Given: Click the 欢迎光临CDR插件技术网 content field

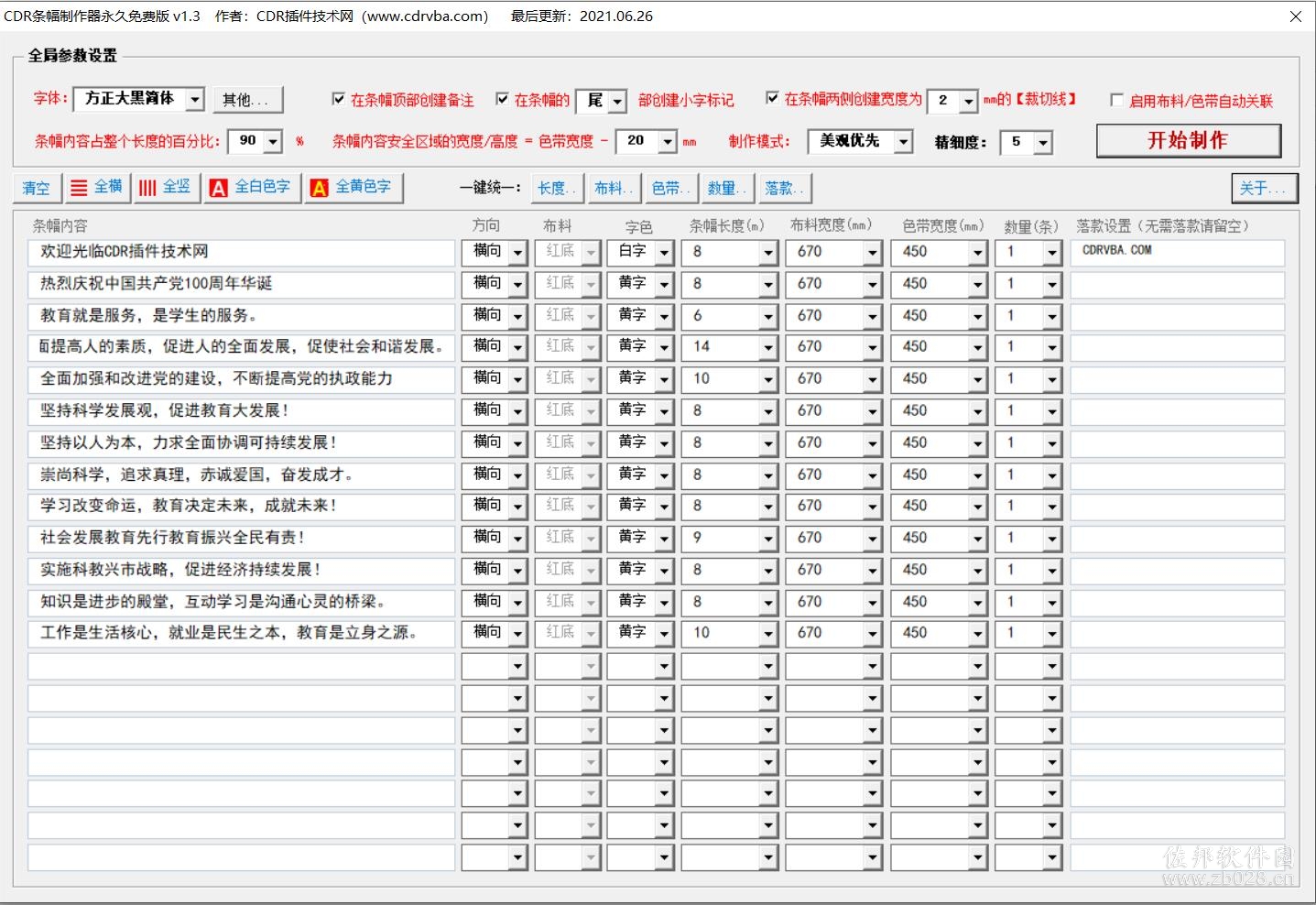Looking at the screenshot, I should (x=242, y=253).
